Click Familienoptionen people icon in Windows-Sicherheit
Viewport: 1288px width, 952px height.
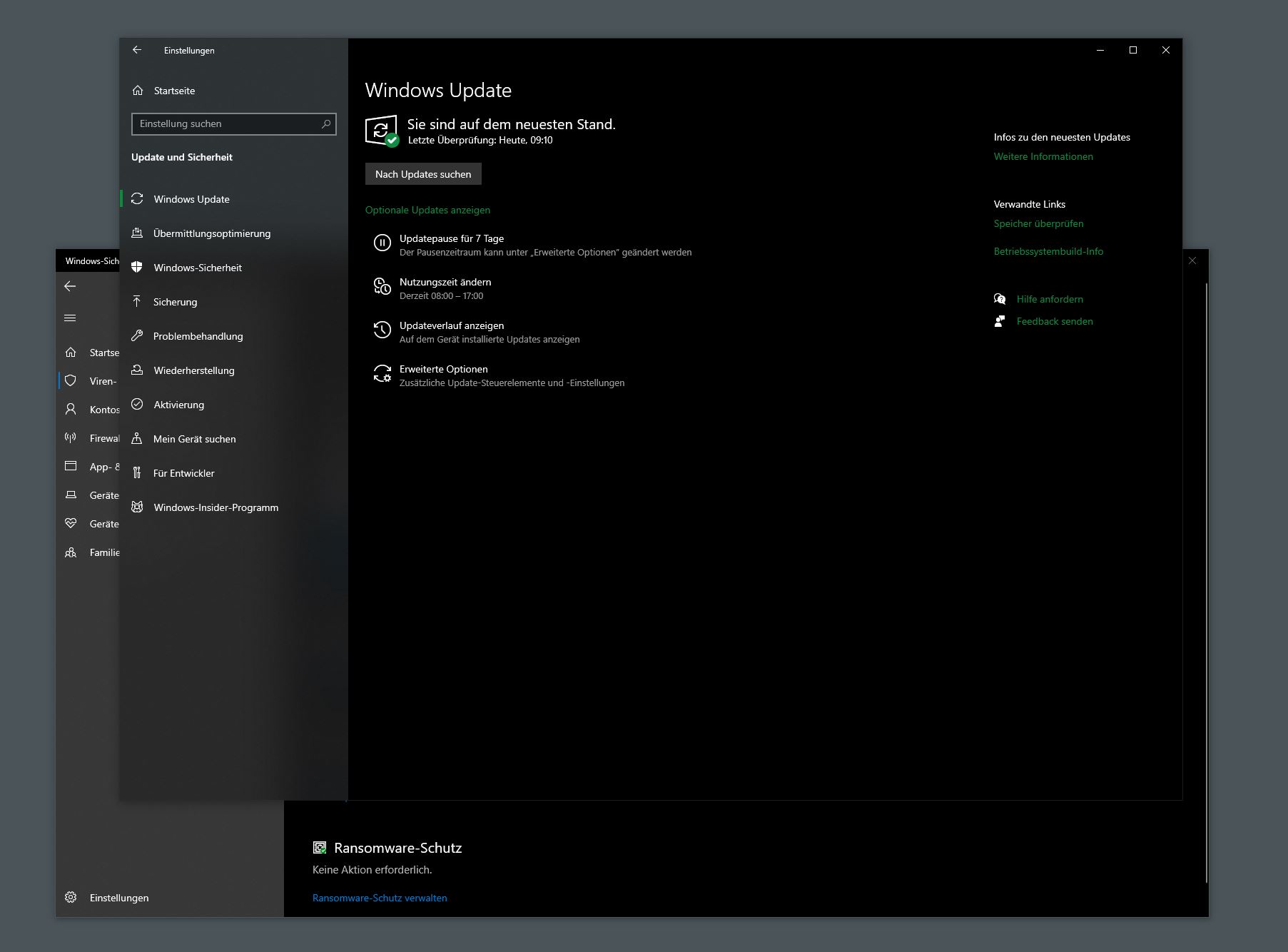(71, 552)
